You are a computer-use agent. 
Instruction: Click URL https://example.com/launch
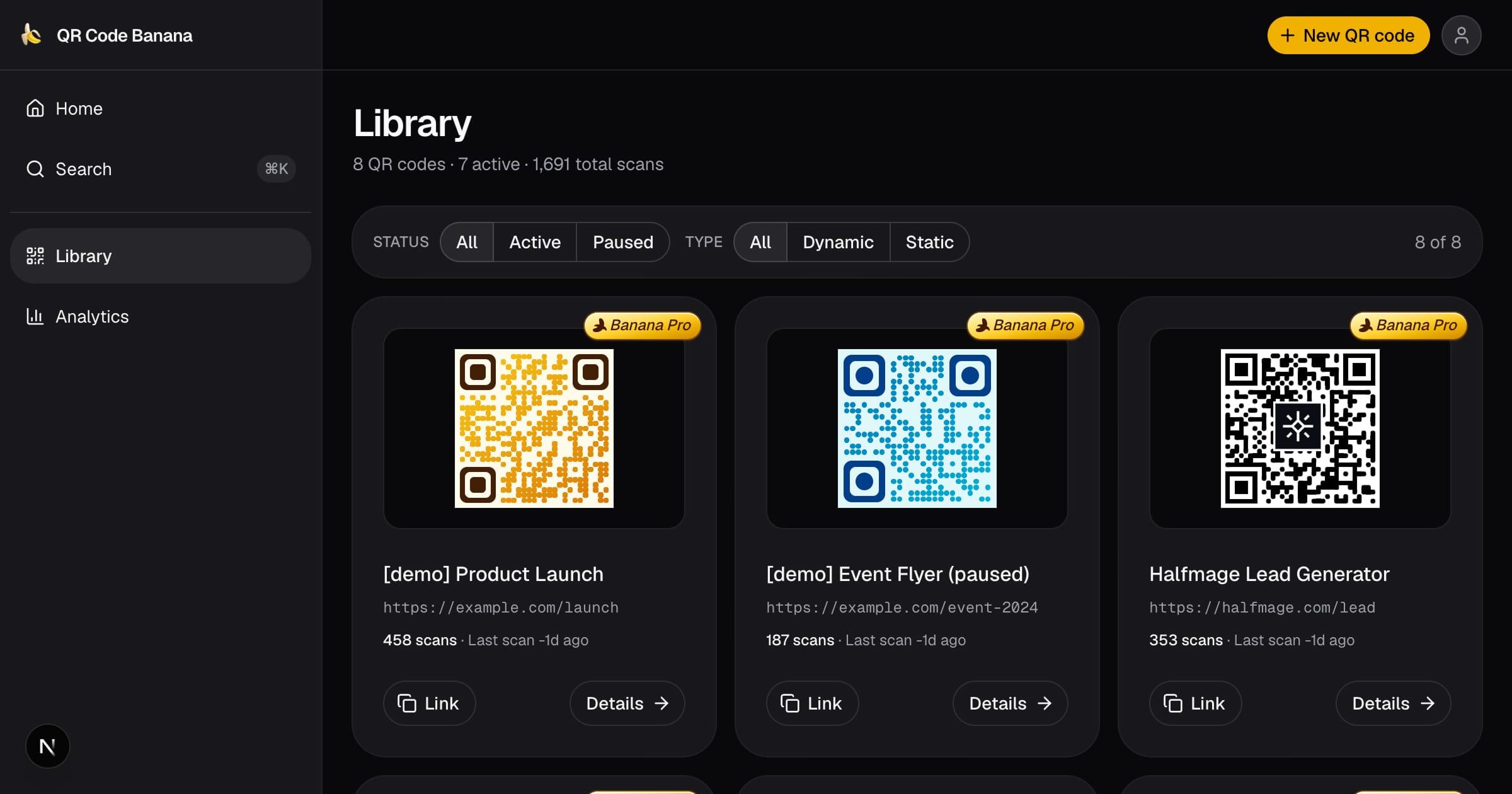tap(501, 607)
